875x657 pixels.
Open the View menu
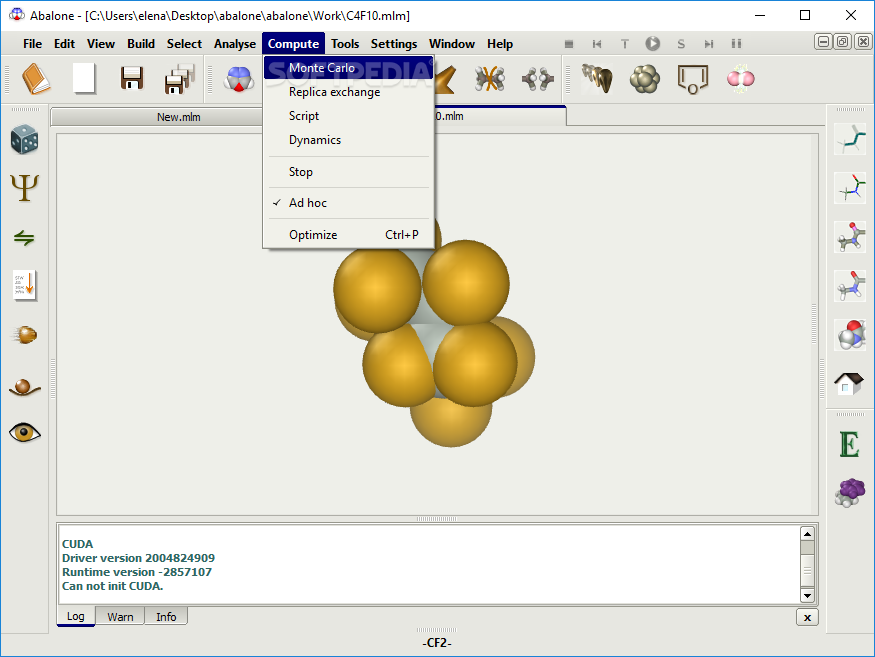(101, 44)
